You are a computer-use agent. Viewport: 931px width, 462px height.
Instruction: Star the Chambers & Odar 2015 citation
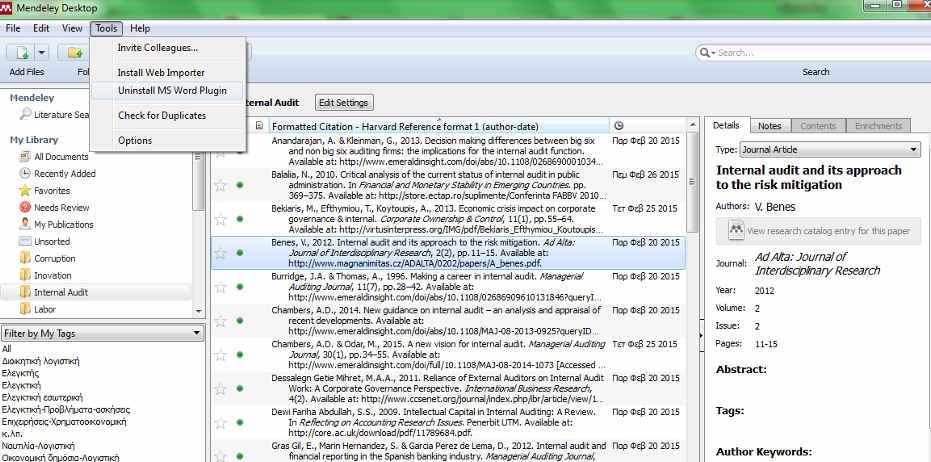coord(220,355)
